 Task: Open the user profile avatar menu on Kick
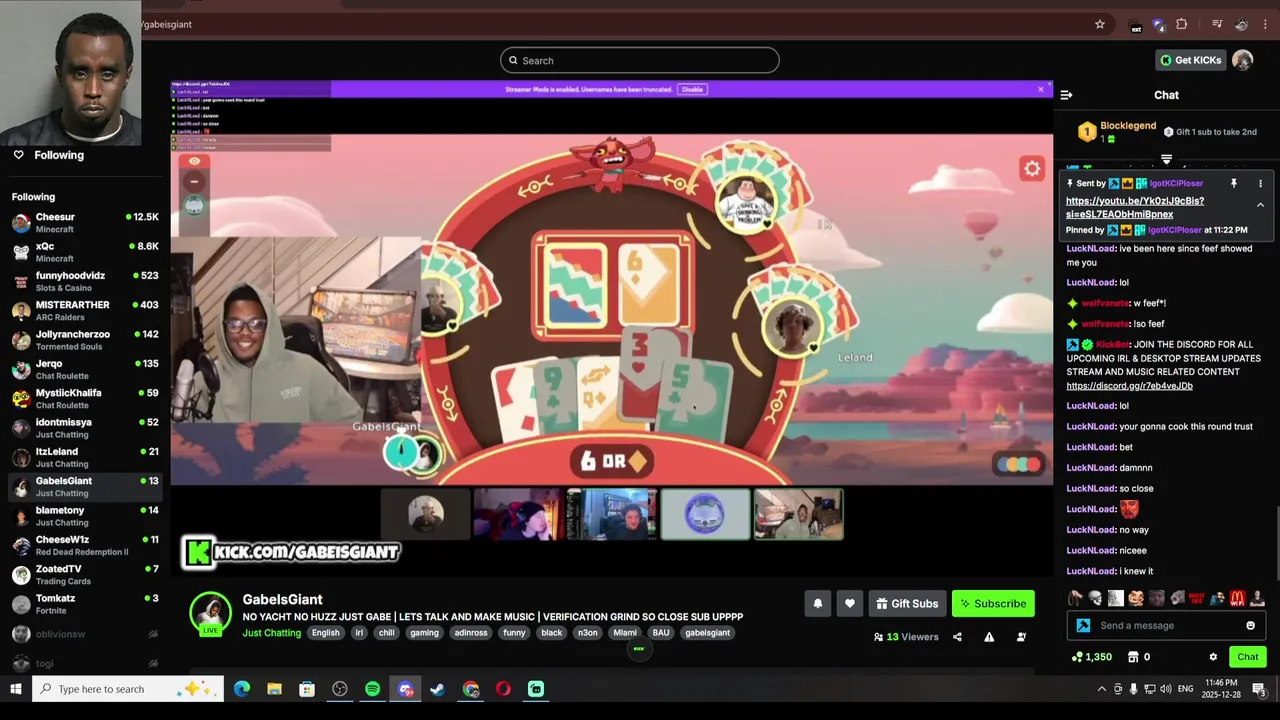tap(1242, 60)
